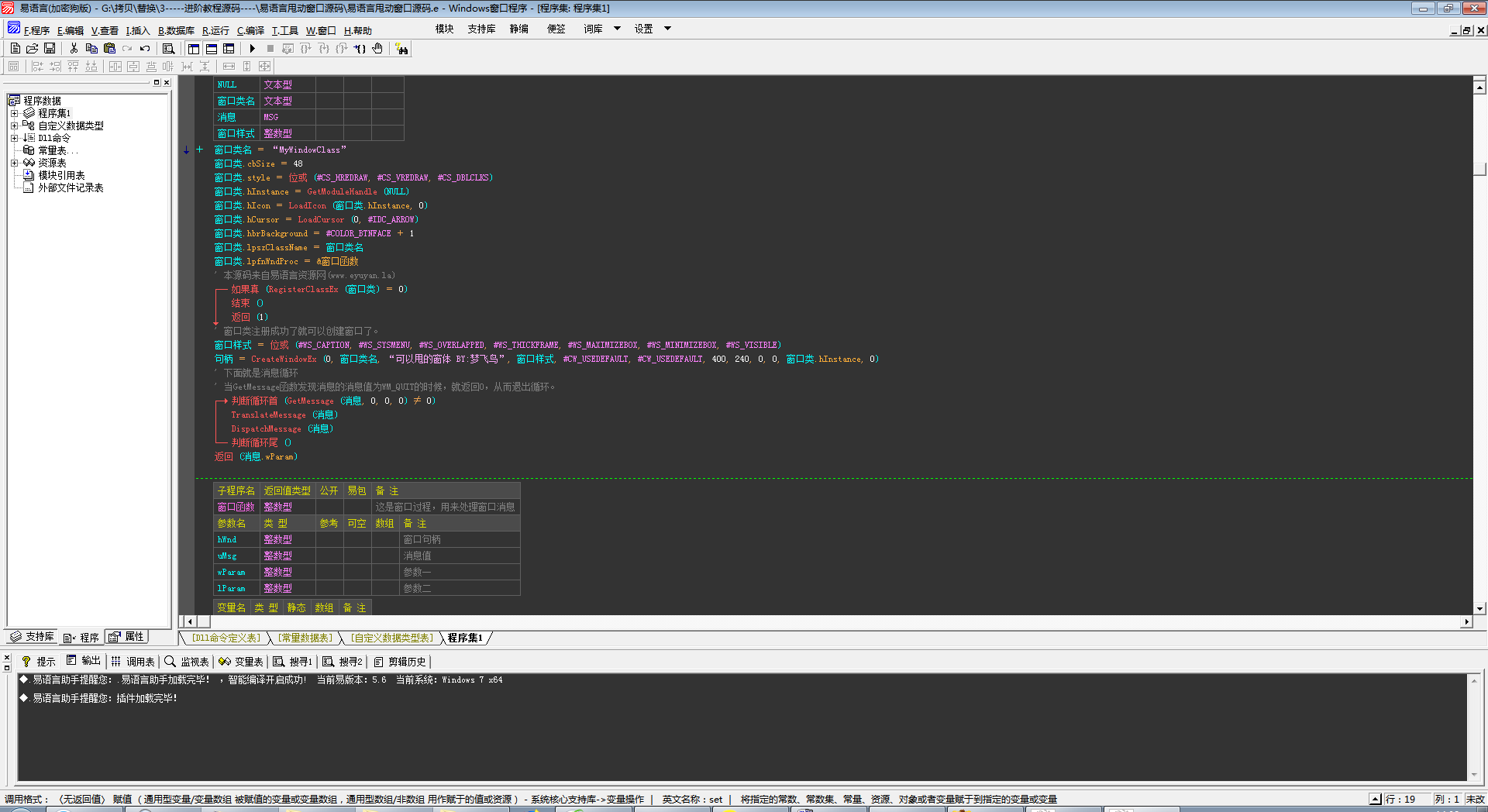Image resolution: width=1488 pixels, height=812 pixels.
Task: Open the 监视表 bottom panel tab
Action: 187,662
